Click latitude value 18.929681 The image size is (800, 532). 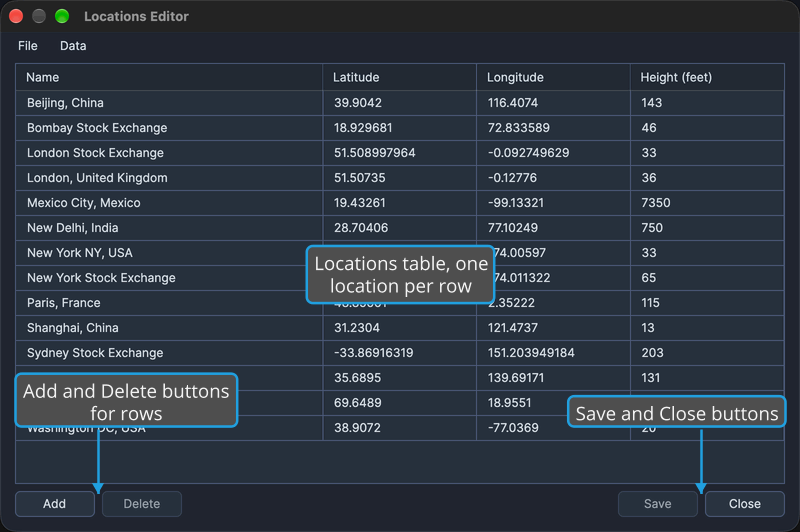399,128
